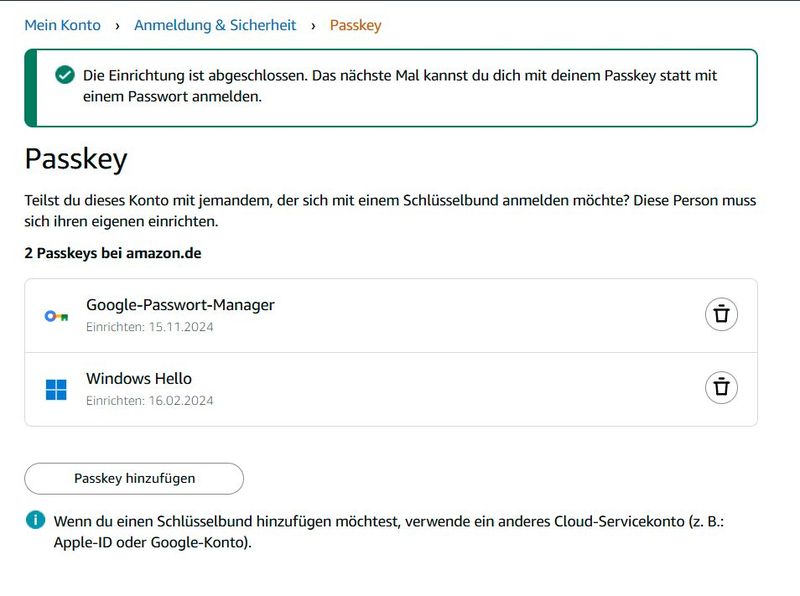Delete the Windows Hello passkey
This screenshot has height=596, width=800.
click(721, 387)
